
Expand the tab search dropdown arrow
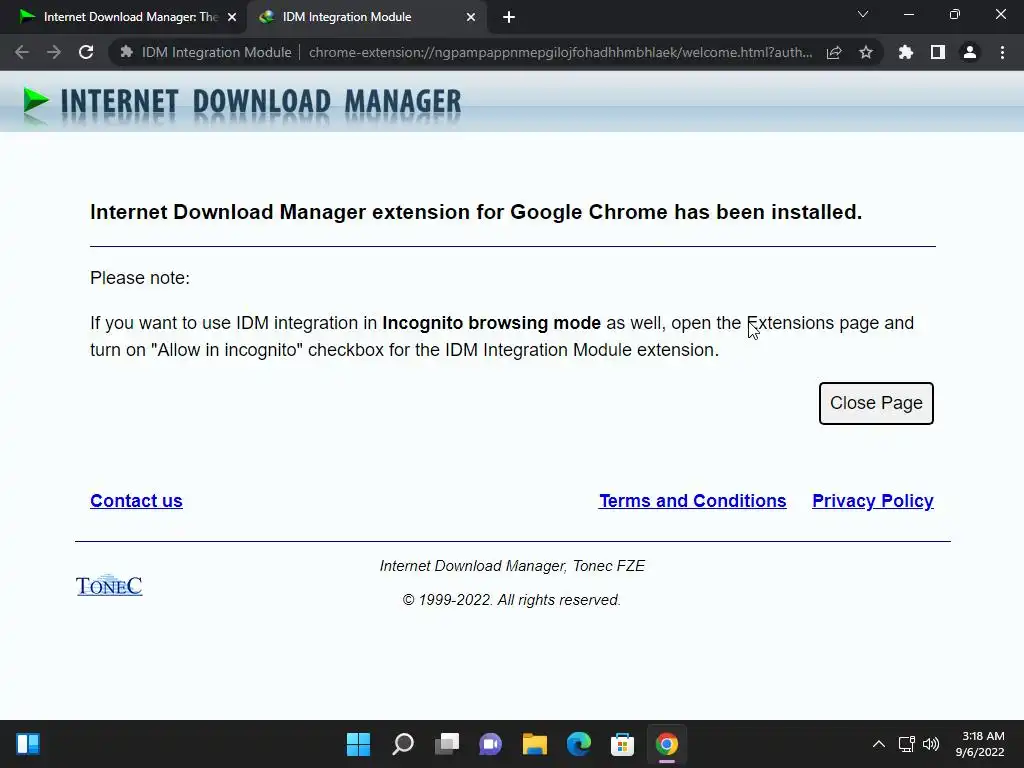pos(863,14)
